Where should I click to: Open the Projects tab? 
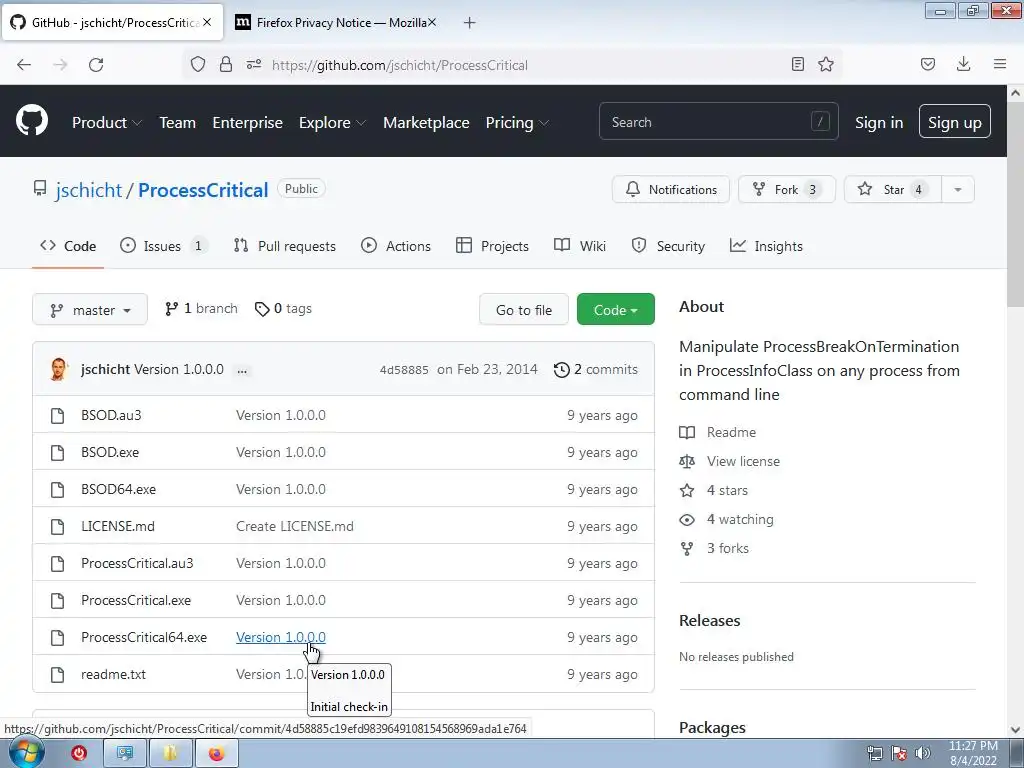click(492, 246)
